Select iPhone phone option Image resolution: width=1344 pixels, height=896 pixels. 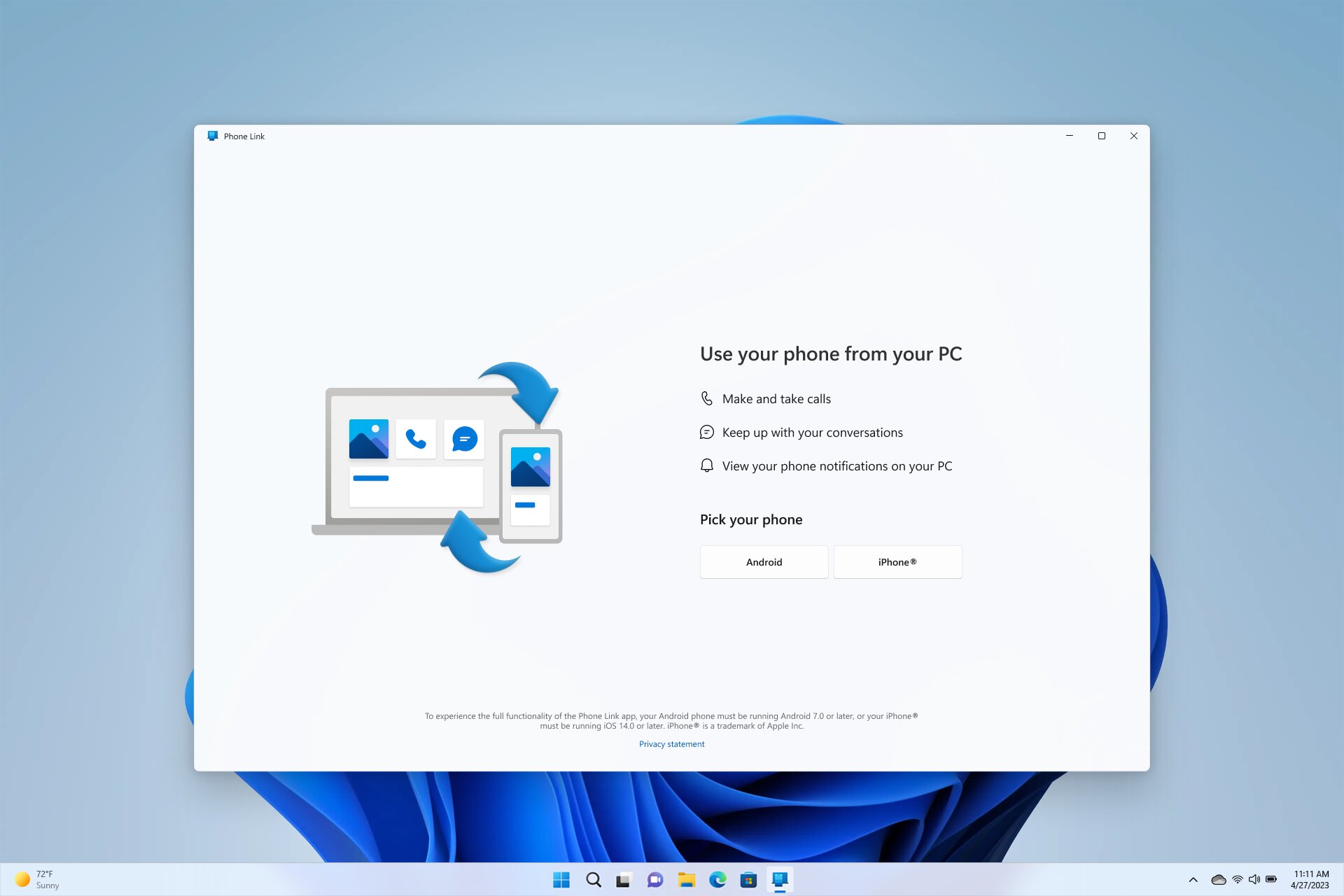point(897,562)
